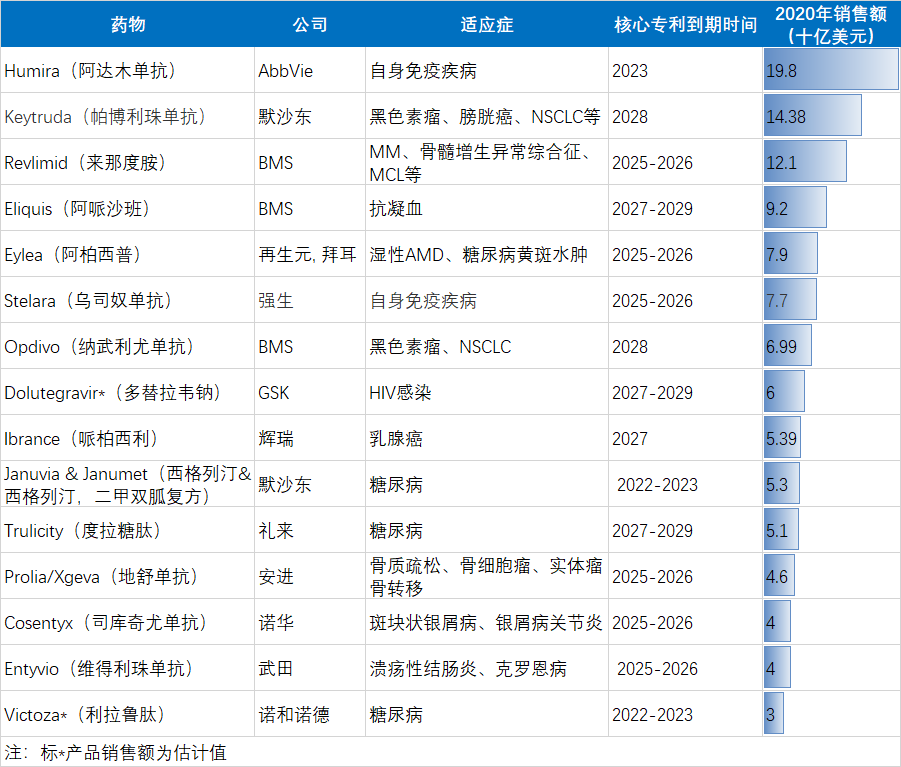
Task: Click the Januvia & Janumet cell
Action: pos(128,484)
